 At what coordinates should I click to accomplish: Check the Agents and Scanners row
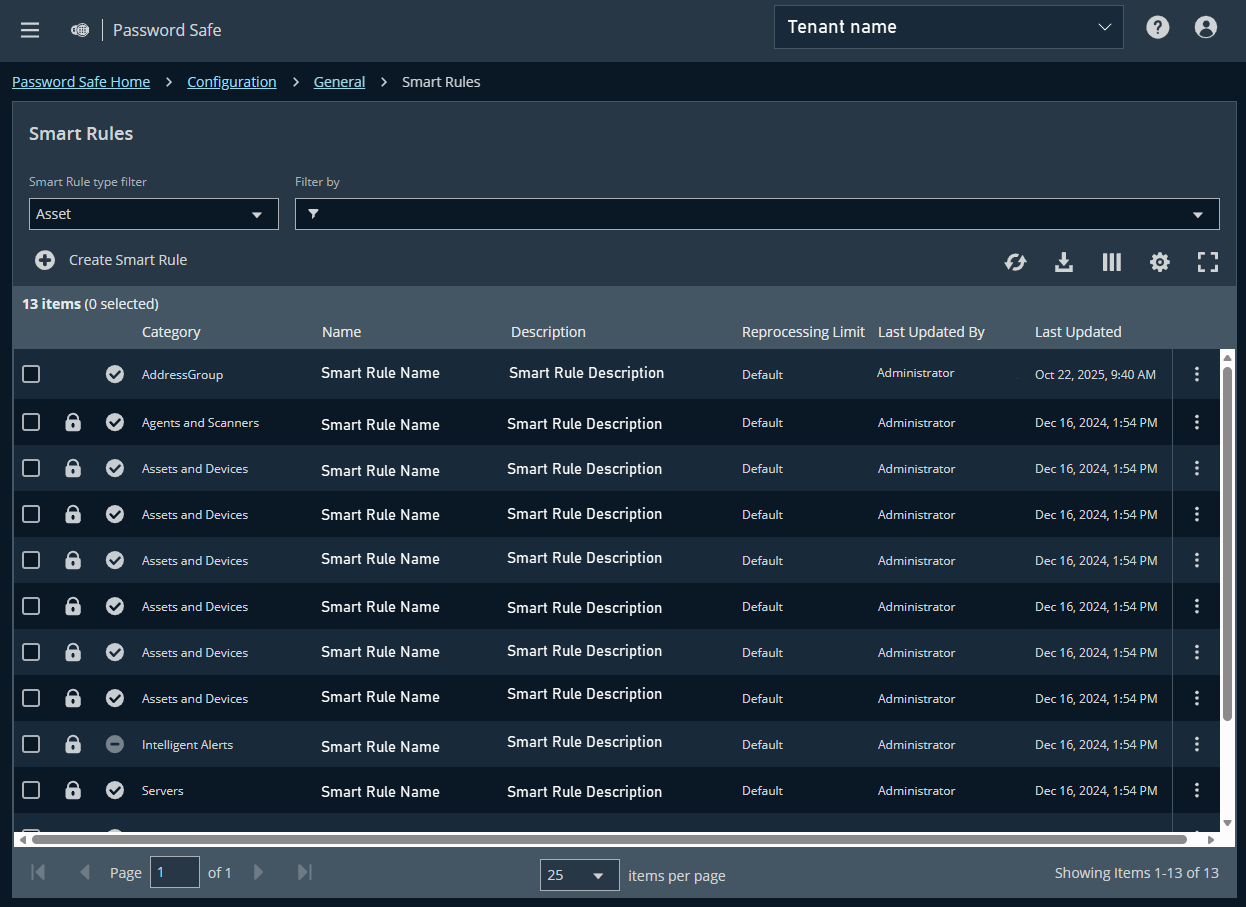[31, 422]
